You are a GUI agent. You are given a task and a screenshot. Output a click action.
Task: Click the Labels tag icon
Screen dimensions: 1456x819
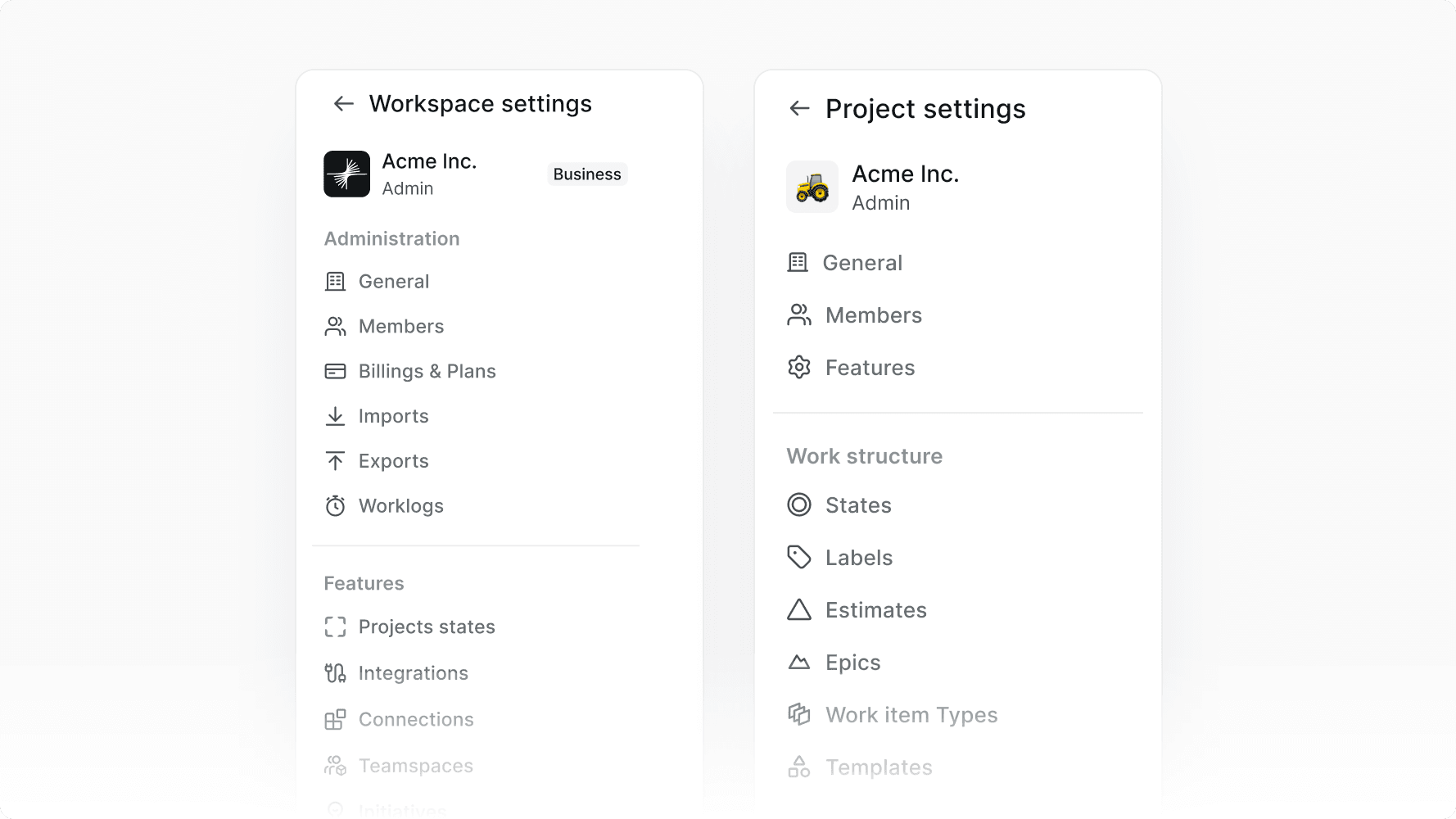coord(798,557)
